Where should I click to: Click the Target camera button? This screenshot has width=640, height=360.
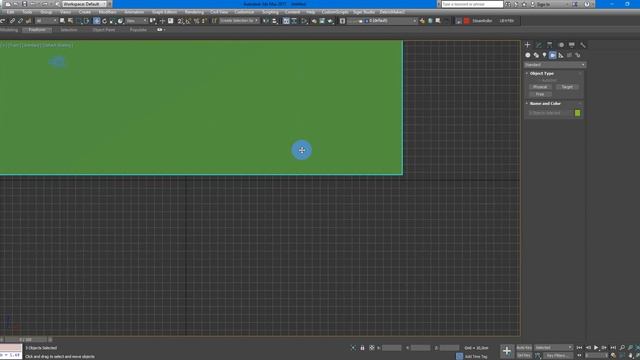pyautogui.click(x=567, y=87)
